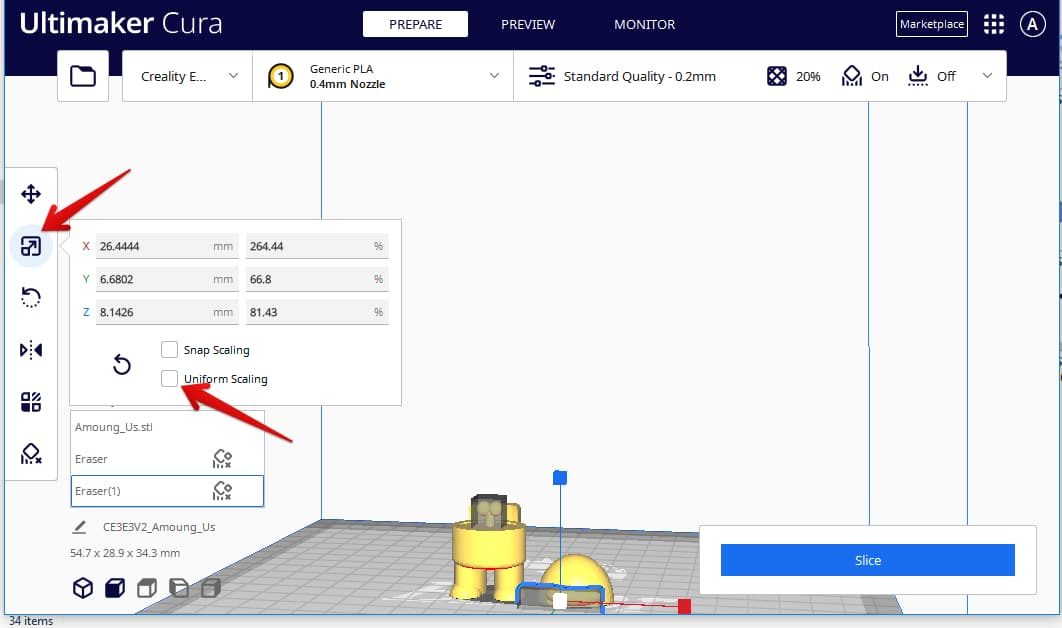Click the extruder 1 material icon
Screen dimensions: 1062x628
pos(280,76)
